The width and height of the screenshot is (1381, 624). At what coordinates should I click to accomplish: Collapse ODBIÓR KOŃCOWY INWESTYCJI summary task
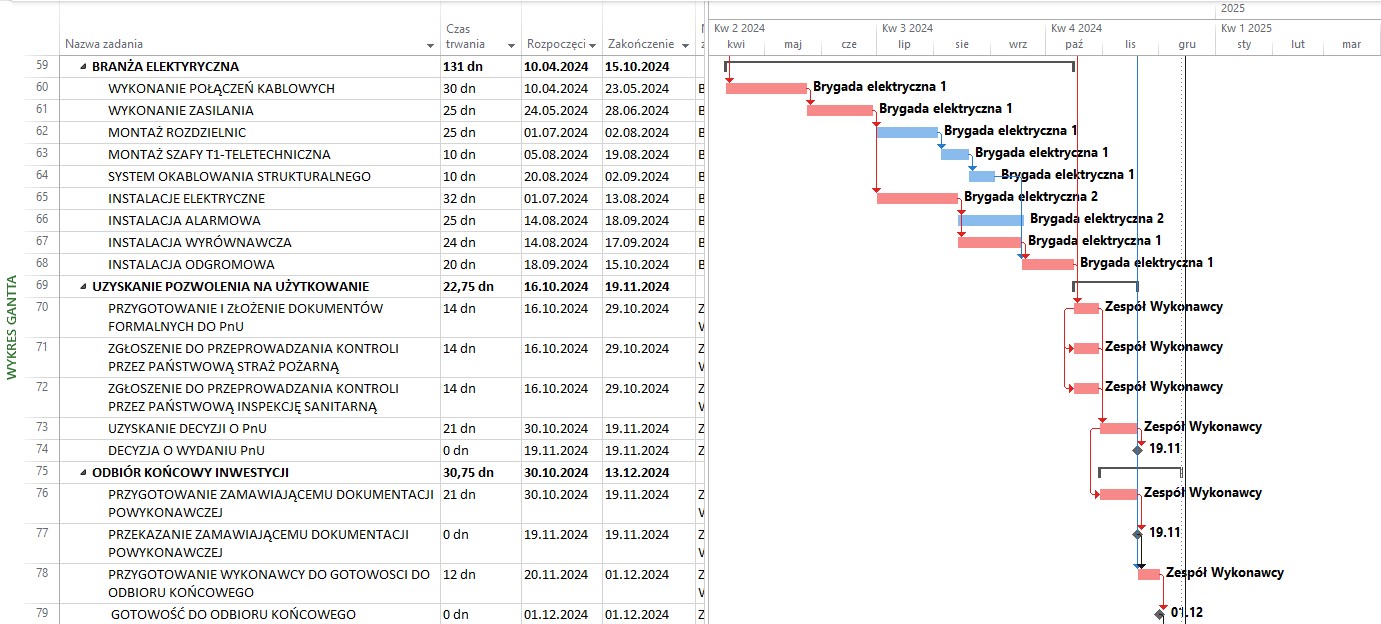83,472
